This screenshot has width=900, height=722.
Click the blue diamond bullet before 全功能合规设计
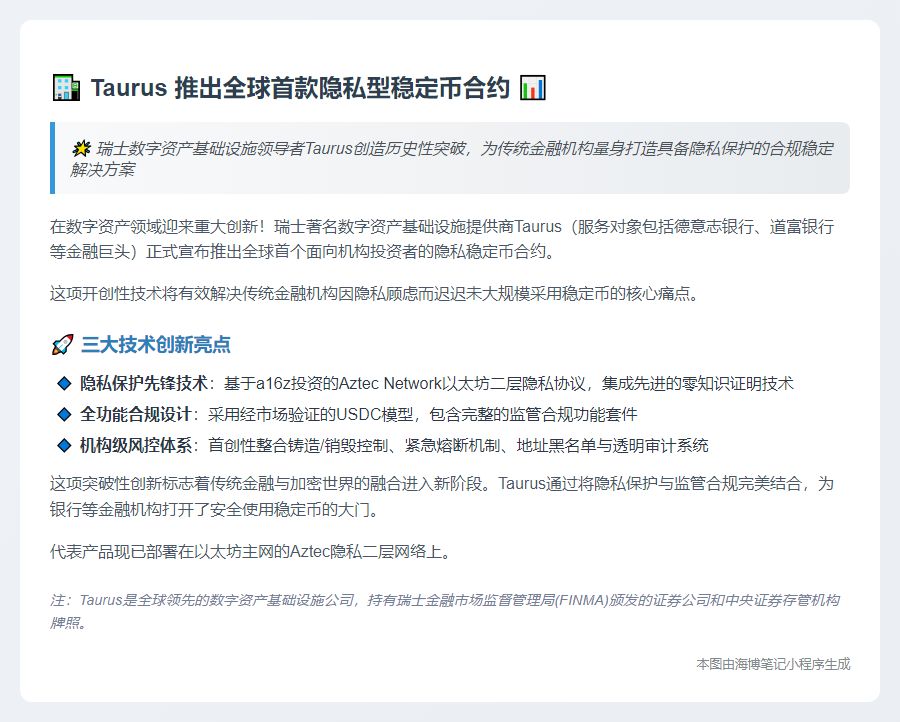[x=64, y=414]
